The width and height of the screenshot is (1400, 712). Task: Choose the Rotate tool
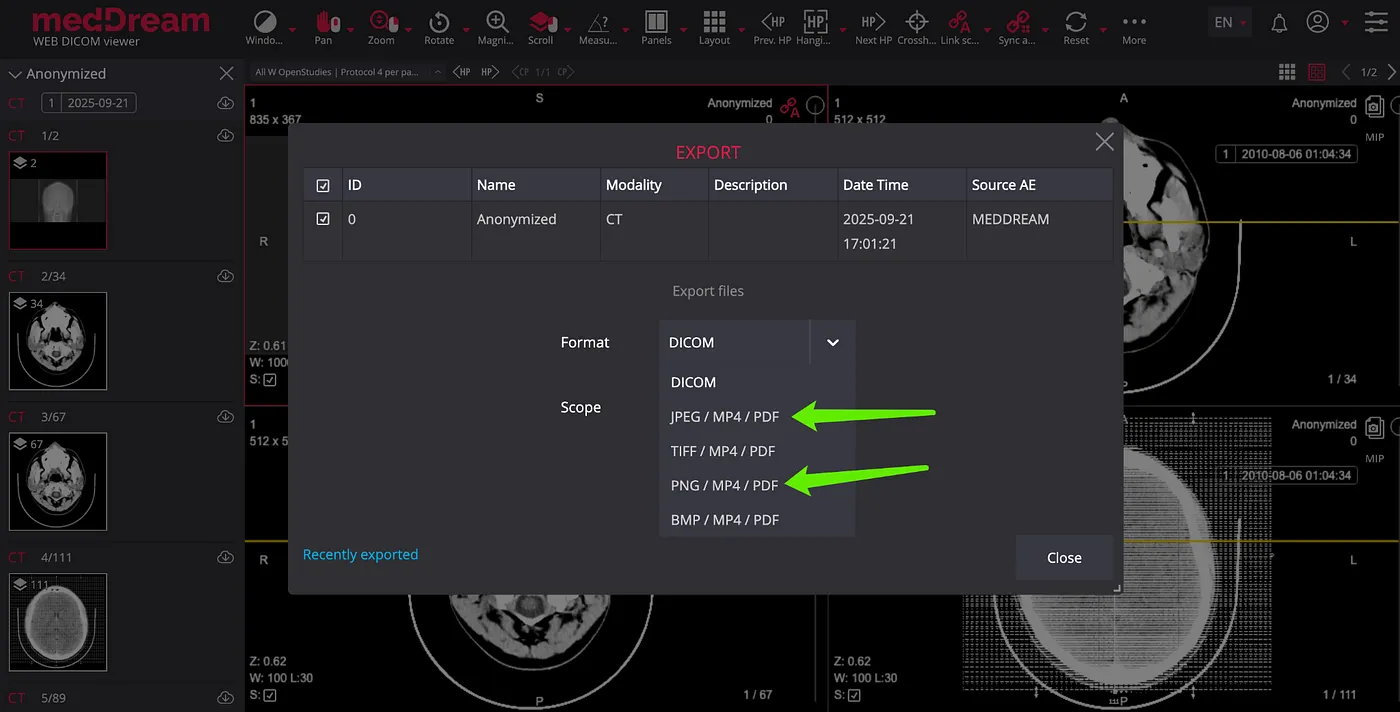439,22
